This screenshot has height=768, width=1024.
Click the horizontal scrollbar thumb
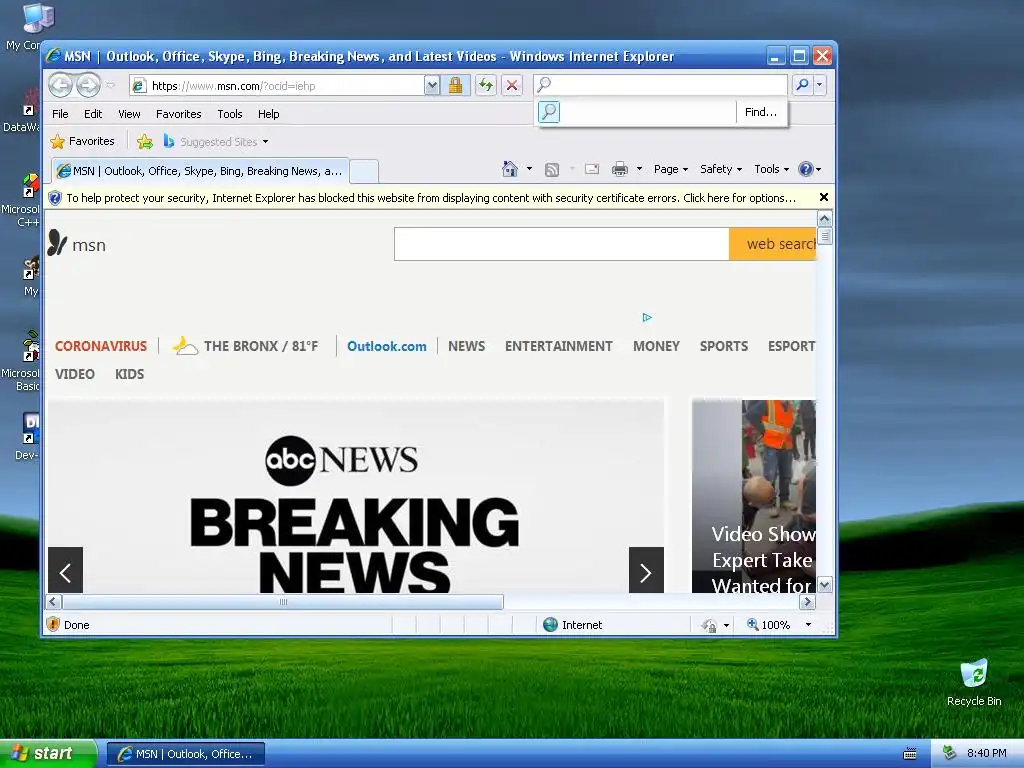[283, 601]
